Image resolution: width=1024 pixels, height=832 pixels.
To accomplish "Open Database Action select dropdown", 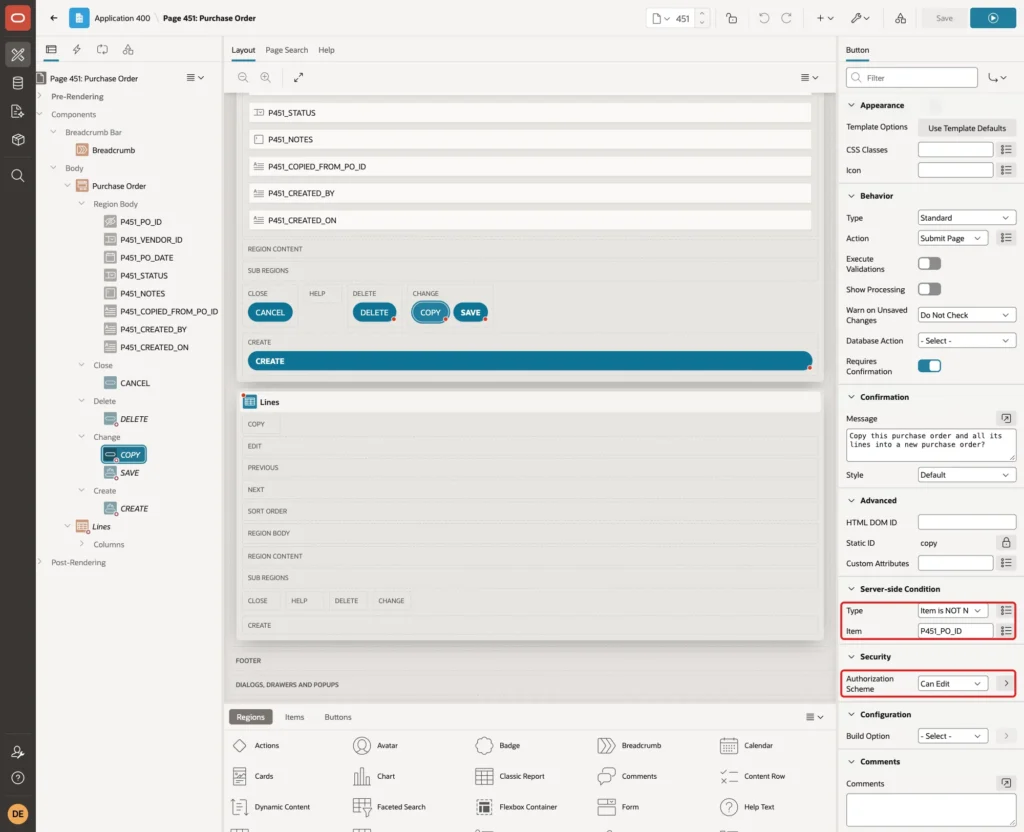I will [967, 341].
